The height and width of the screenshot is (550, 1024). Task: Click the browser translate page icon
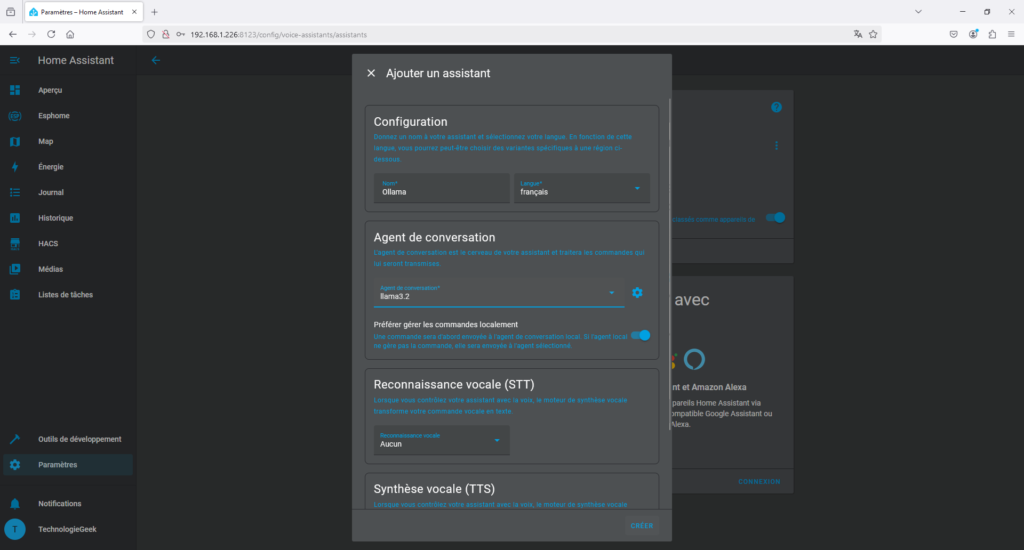click(x=857, y=33)
